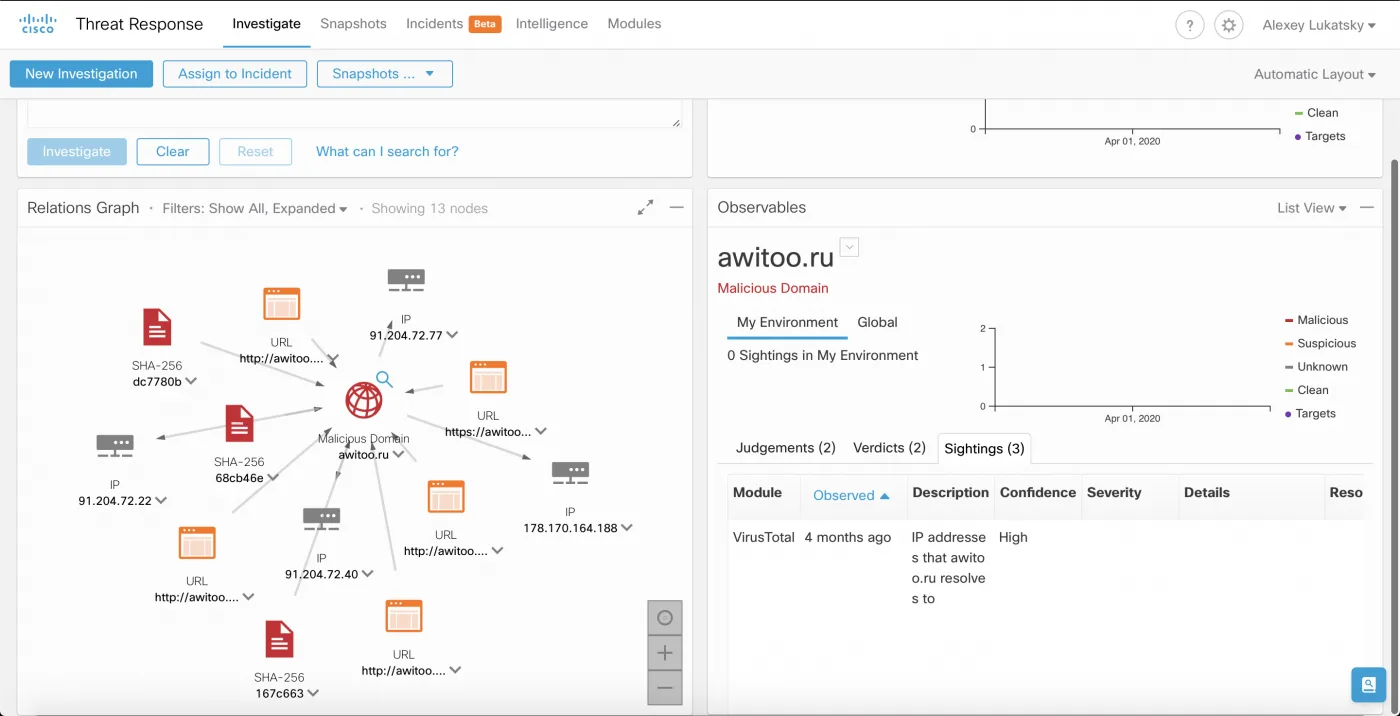
Task: Click the Investigate button
Action: tap(77, 152)
